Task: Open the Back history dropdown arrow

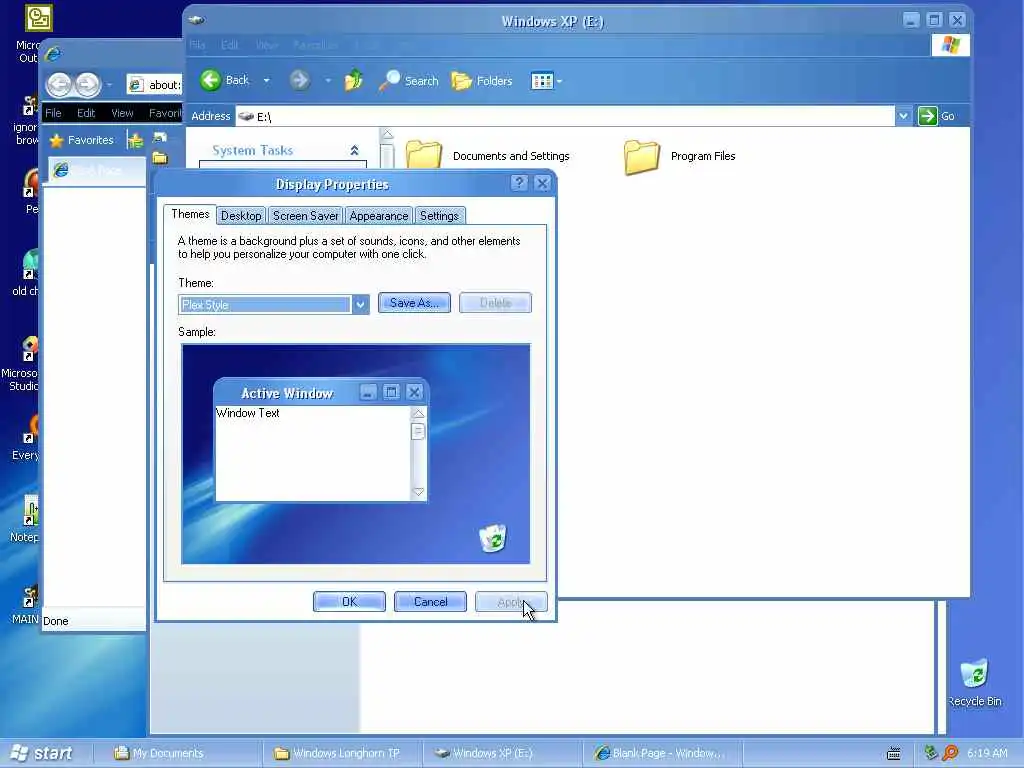Action: pos(266,80)
